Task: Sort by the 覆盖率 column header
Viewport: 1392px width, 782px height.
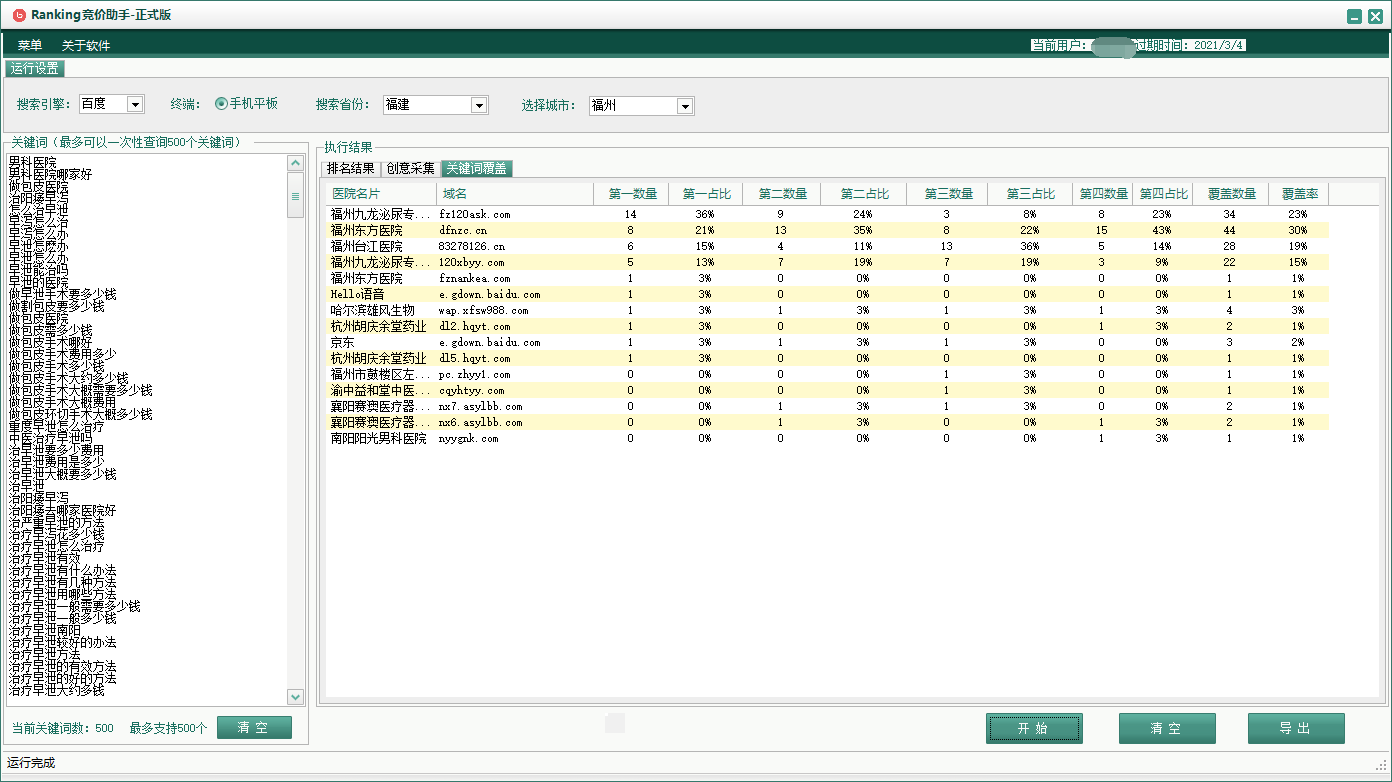Action: tap(1299, 193)
